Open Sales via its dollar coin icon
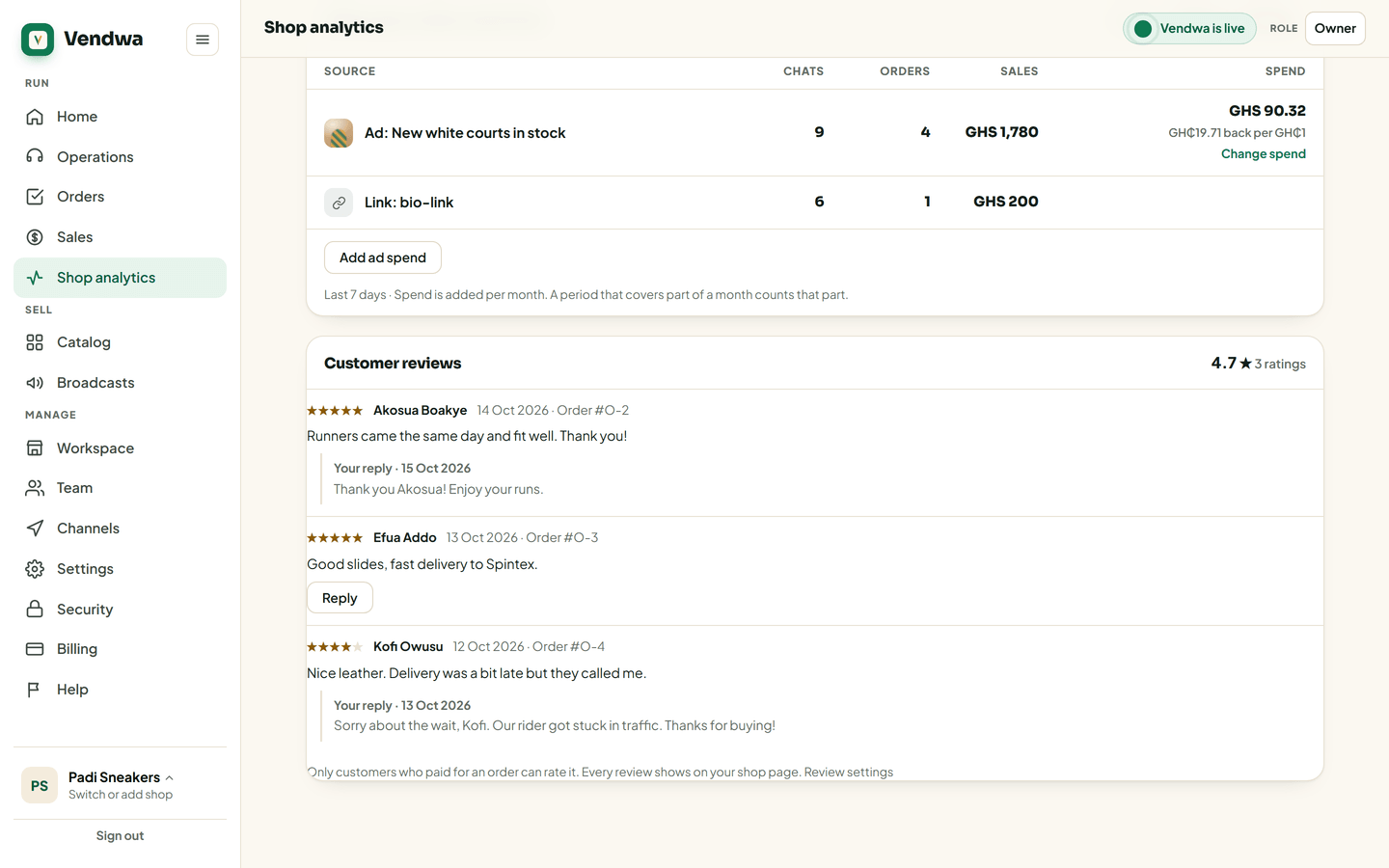Image resolution: width=1389 pixels, height=868 pixels. [x=35, y=237]
